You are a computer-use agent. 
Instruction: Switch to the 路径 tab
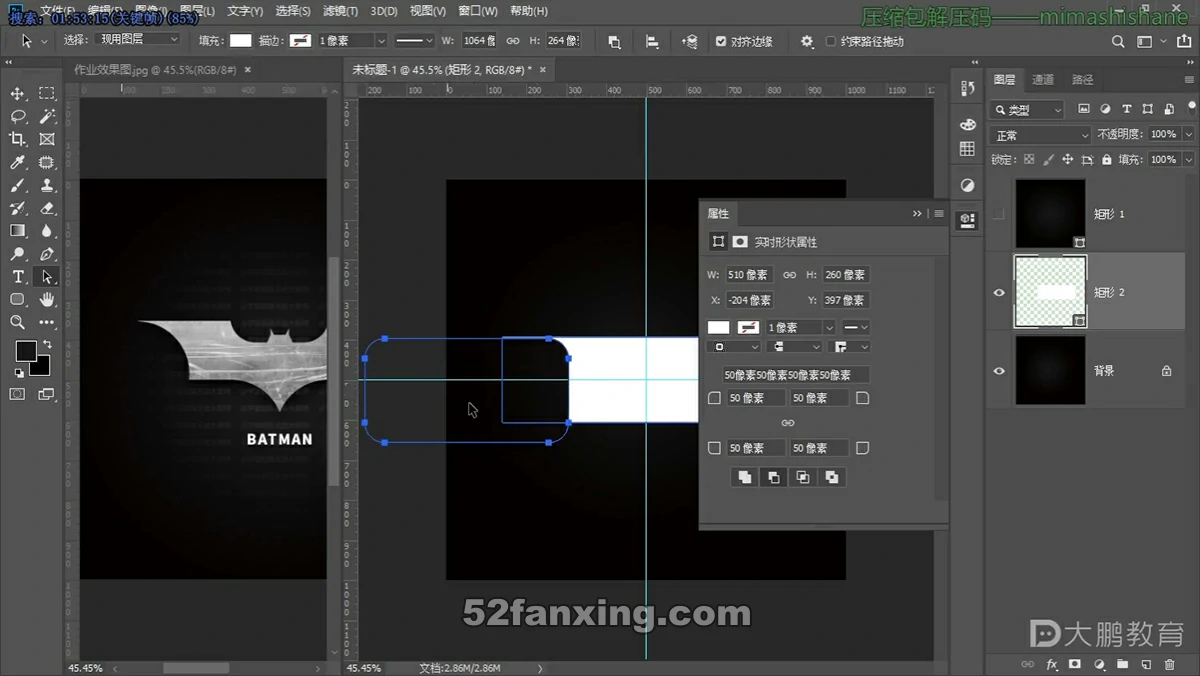1082,80
